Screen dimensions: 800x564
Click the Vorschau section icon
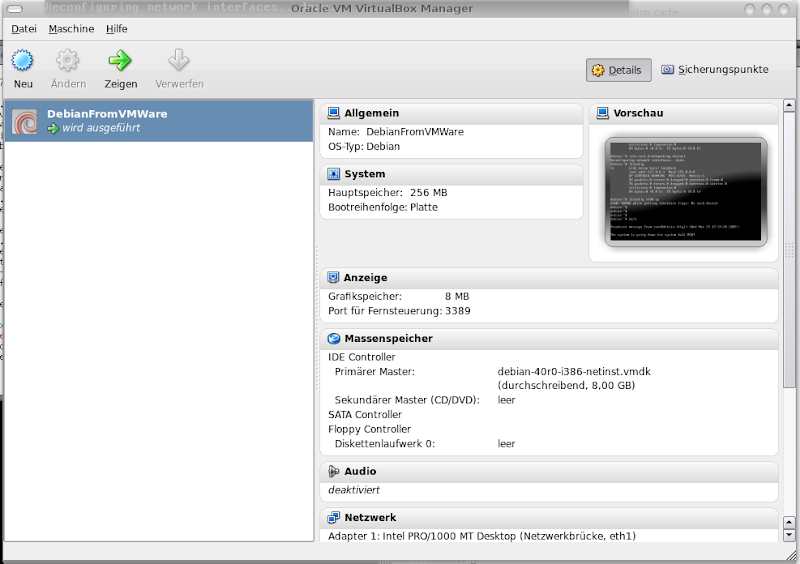(x=603, y=113)
